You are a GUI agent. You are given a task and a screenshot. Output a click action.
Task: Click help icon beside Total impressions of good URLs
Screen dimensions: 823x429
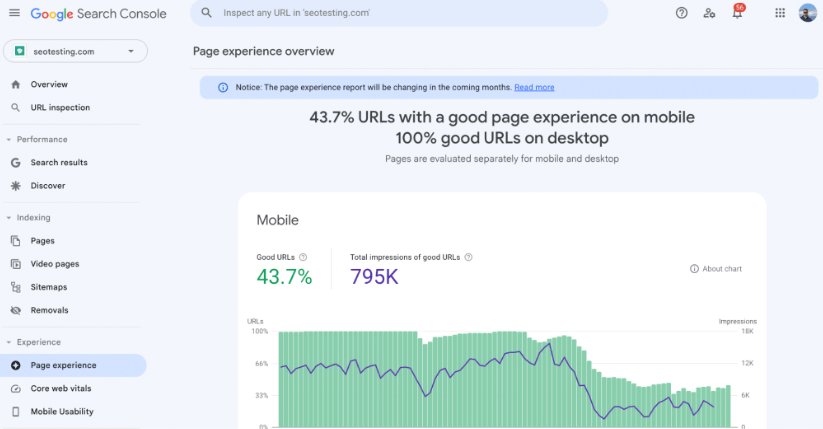click(468, 257)
